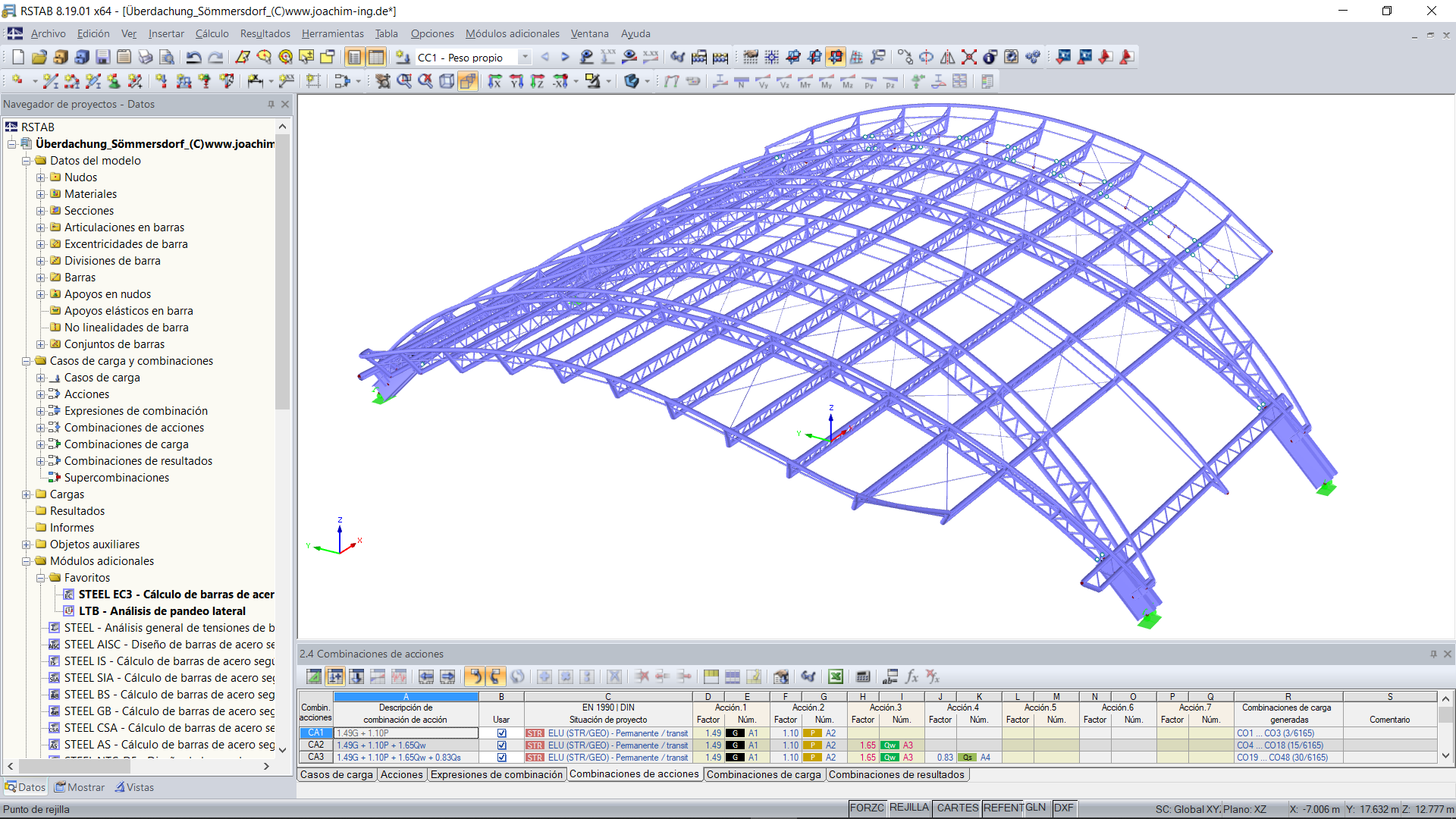Click the new model document icon
The height and width of the screenshot is (819, 1456).
17,57
